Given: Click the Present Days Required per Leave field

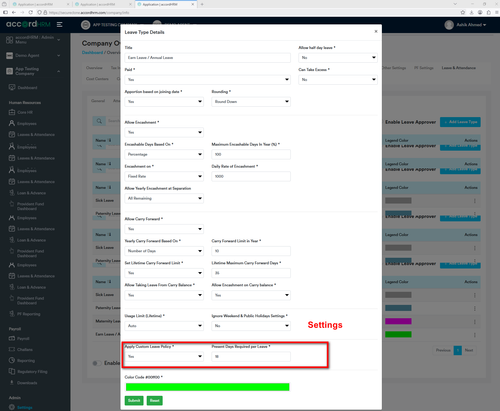Looking at the screenshot, I should point(251,356).
